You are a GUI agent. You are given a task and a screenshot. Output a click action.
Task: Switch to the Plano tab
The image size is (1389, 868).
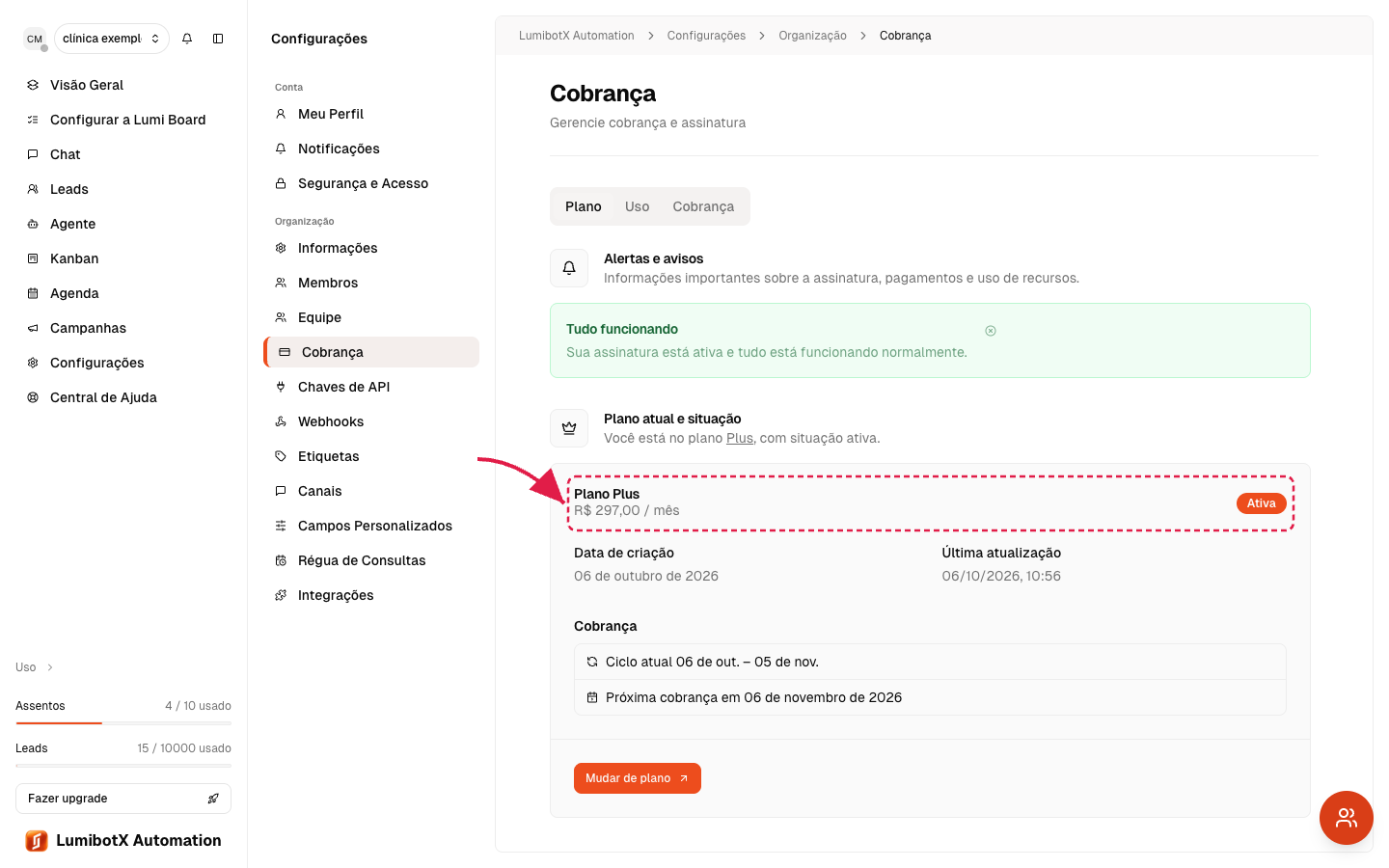pos(584,206)
